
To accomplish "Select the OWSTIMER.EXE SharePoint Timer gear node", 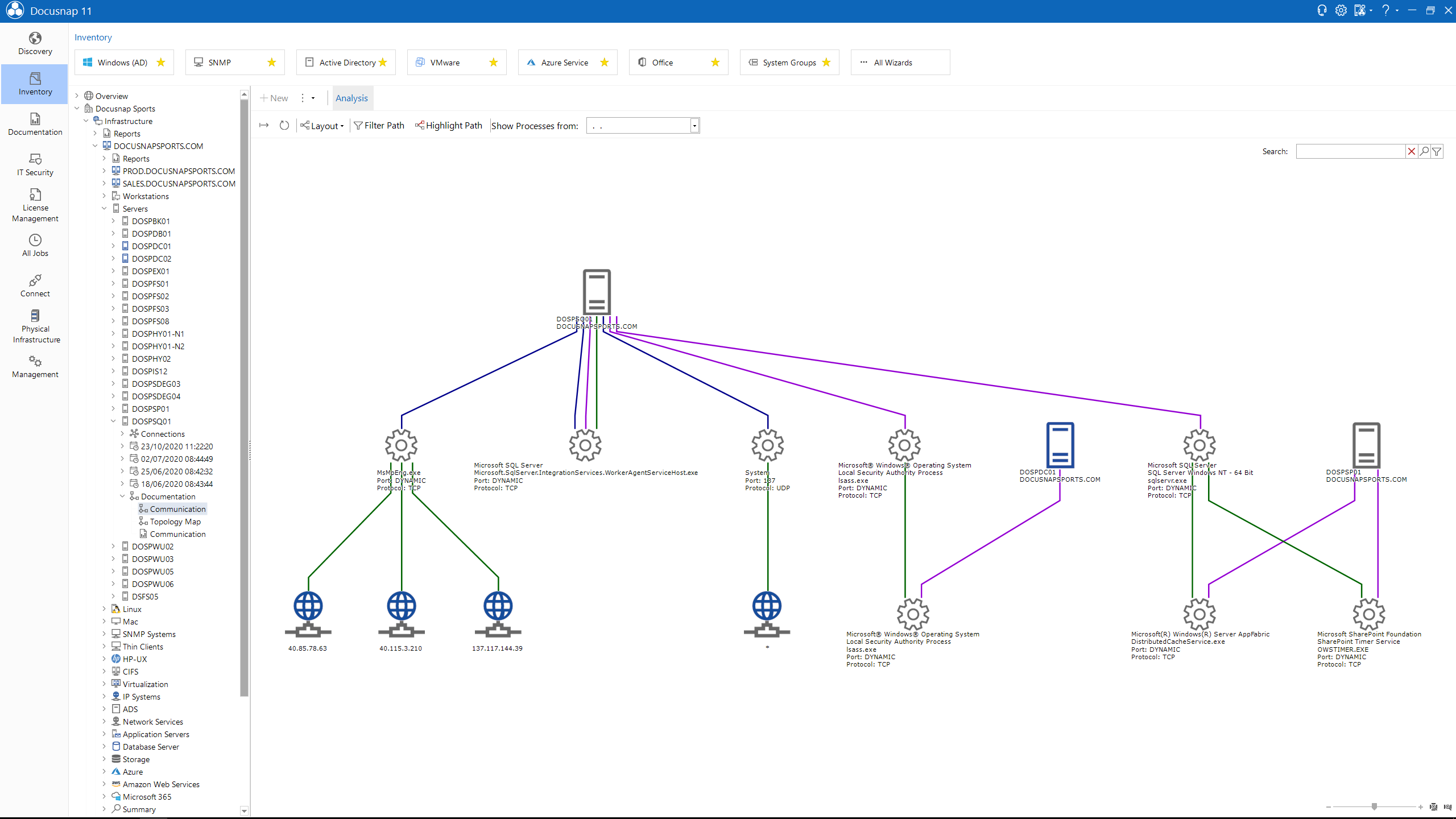I will (1369, 614).
